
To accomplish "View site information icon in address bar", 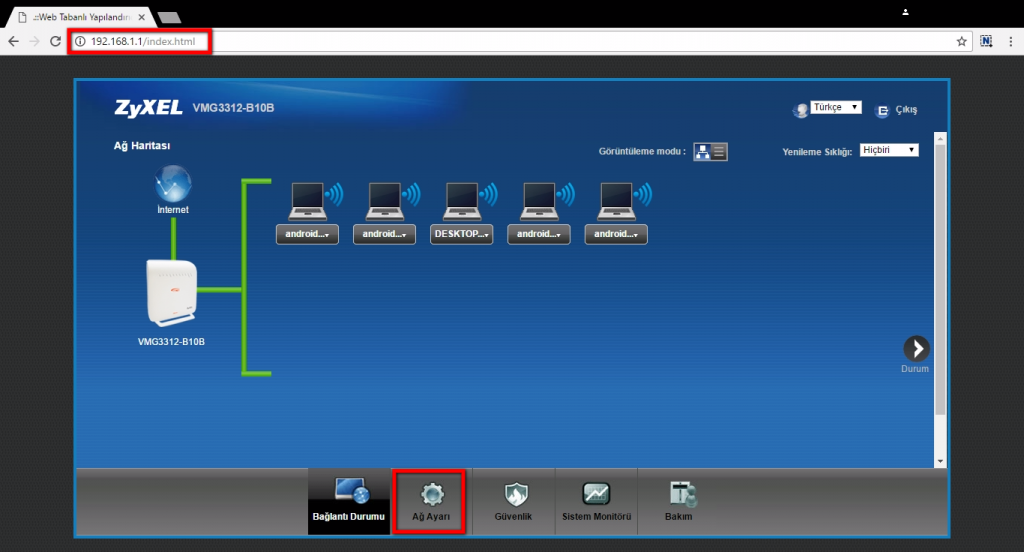I will click(x=80, y=41).
